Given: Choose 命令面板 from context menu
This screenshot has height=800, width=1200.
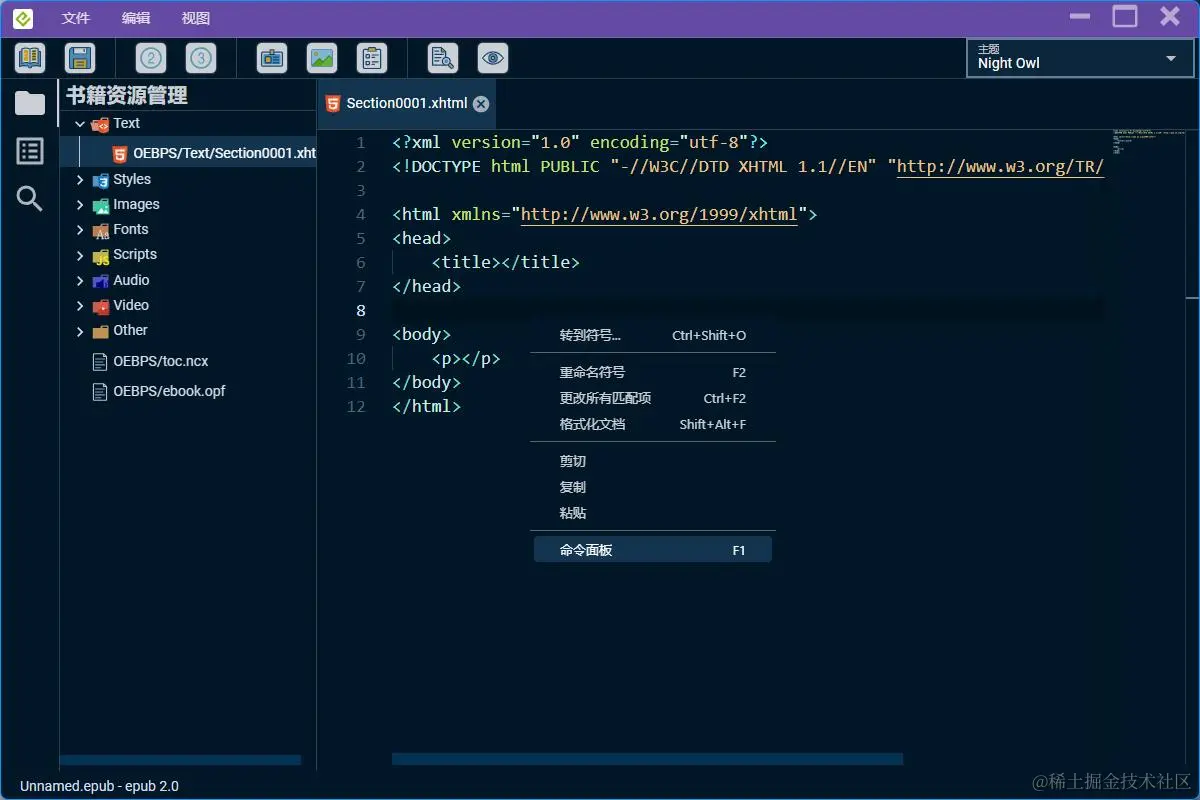Looking at the screenshot, I should click(x=653, y=550).
